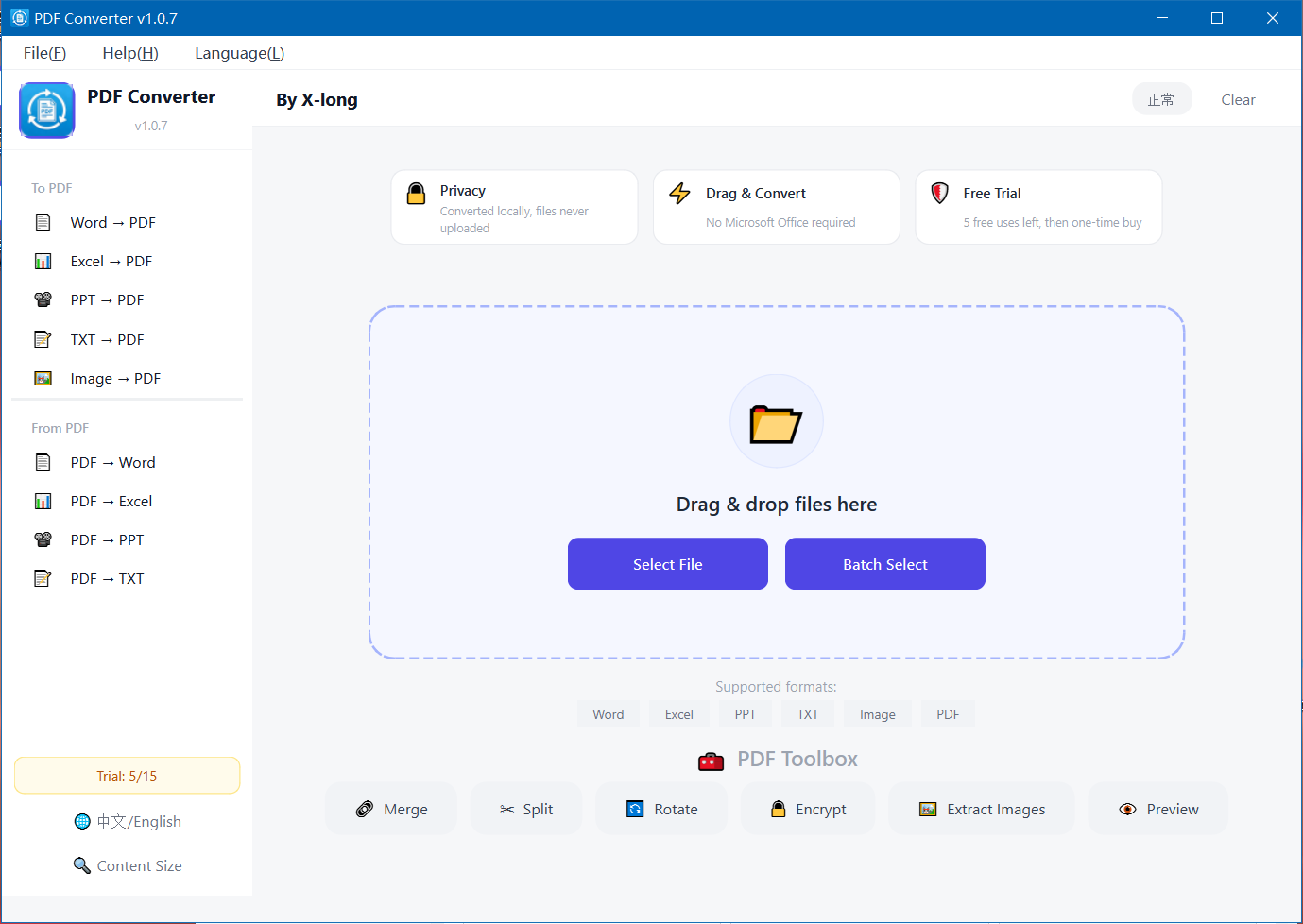The height and width of the screenshot is (924, 1303).
Task: Click the Word supported format chip
Action: [x=609, y=714]
